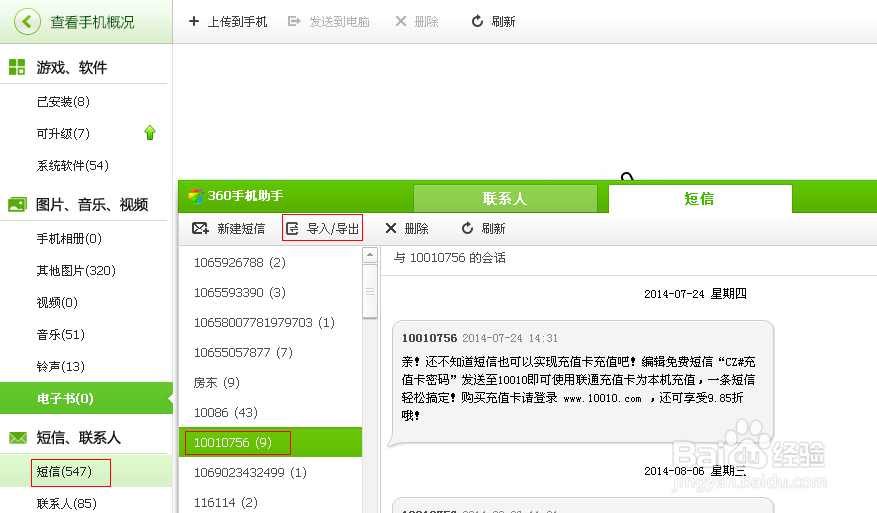Click the 短信、联系人 envelope icon
The image size is (877, 513).
(18, 437)
